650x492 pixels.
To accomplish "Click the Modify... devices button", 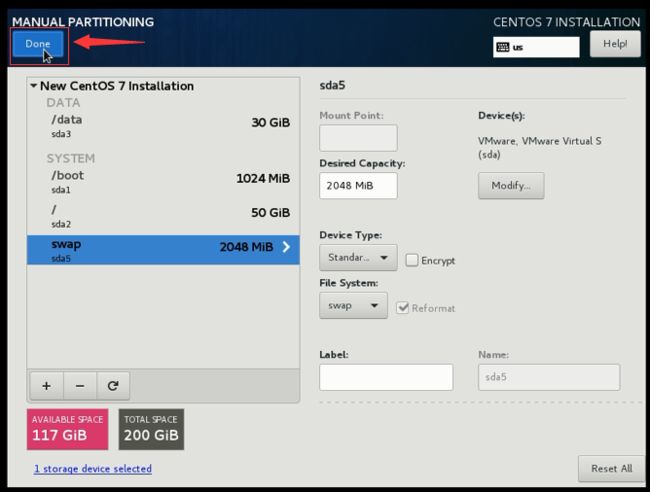I will click(511, 186).
